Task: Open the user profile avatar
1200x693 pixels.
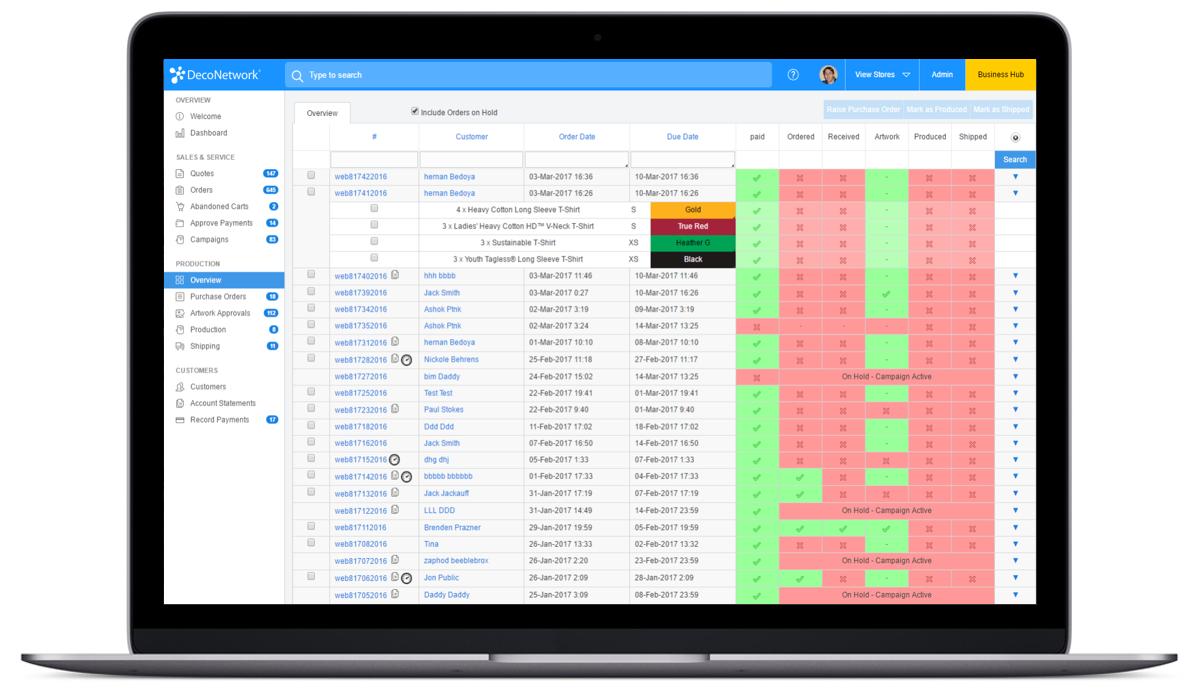Action: [828, 75]
